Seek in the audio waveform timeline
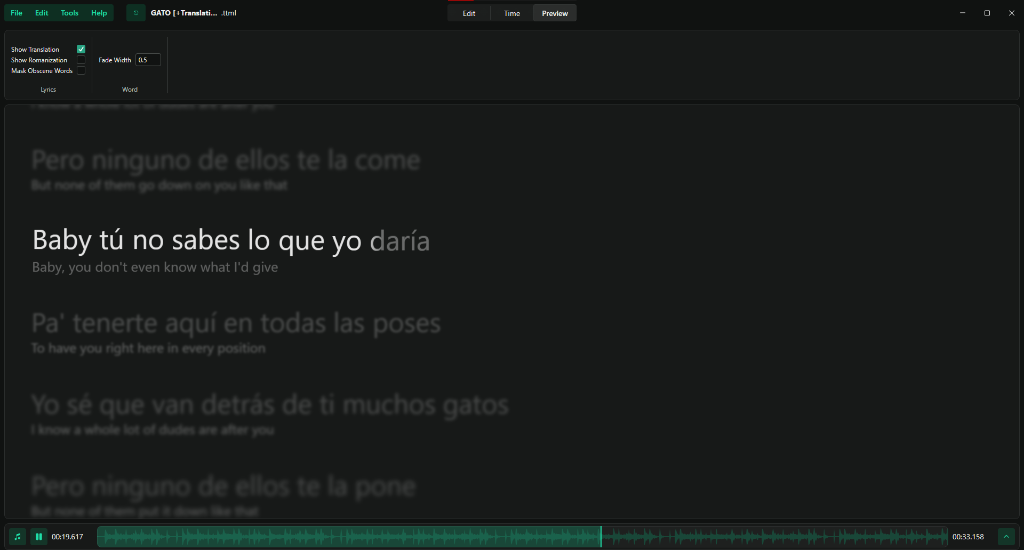 click(x=522, y=537)
